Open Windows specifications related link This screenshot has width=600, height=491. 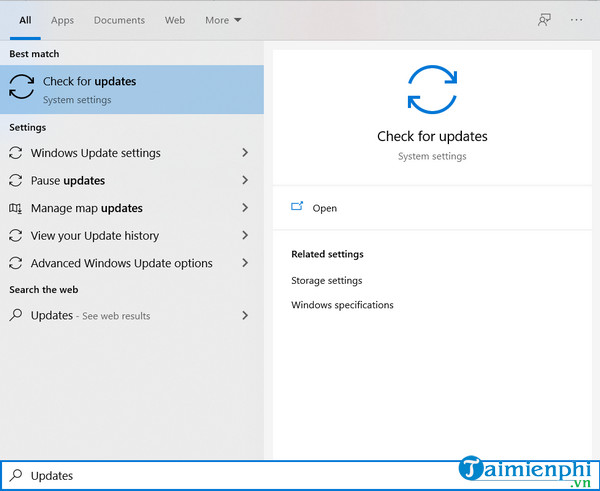(x=342, y=305)
